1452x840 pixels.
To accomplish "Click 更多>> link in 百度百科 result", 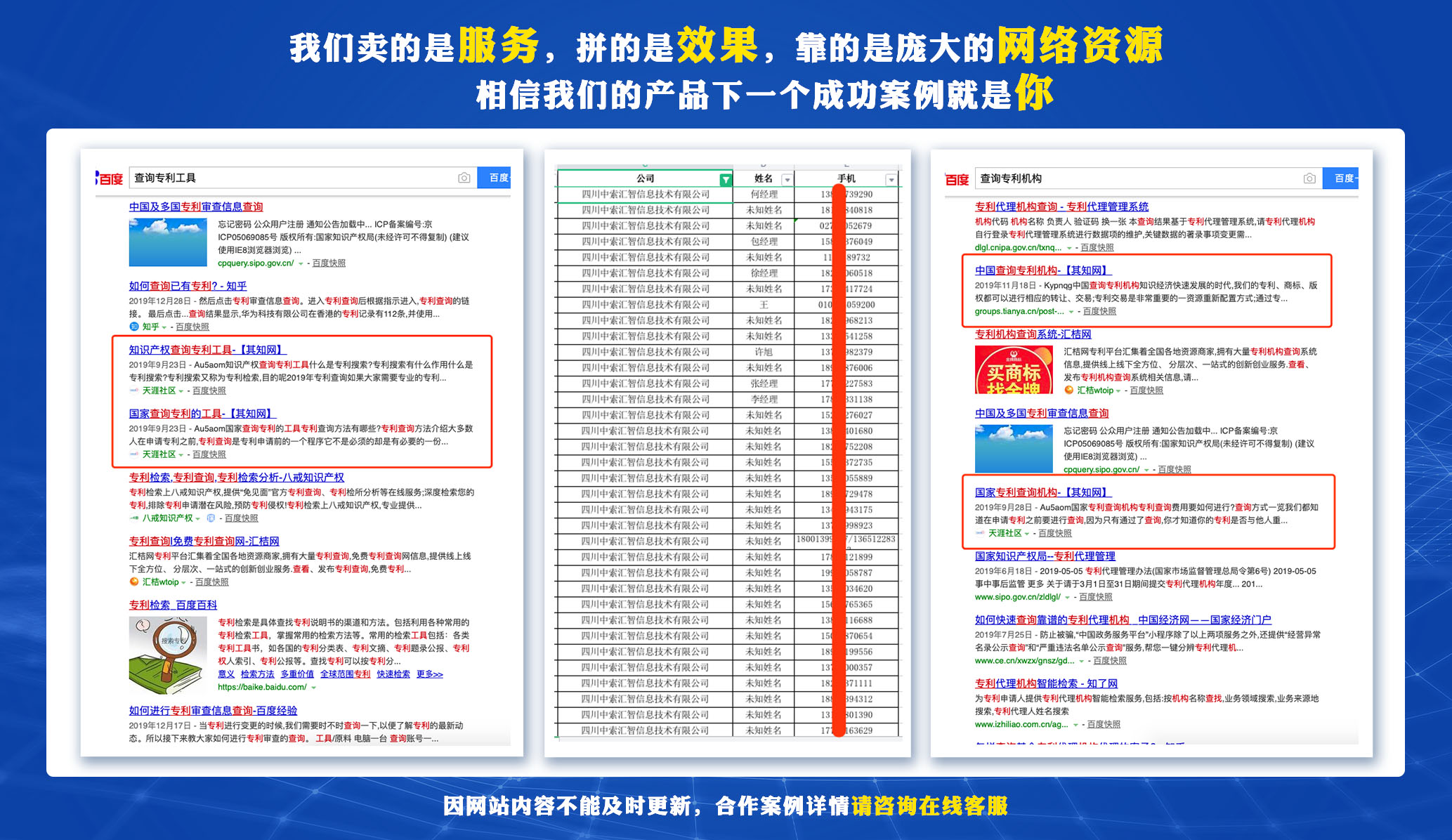I will tap(429, 674).
